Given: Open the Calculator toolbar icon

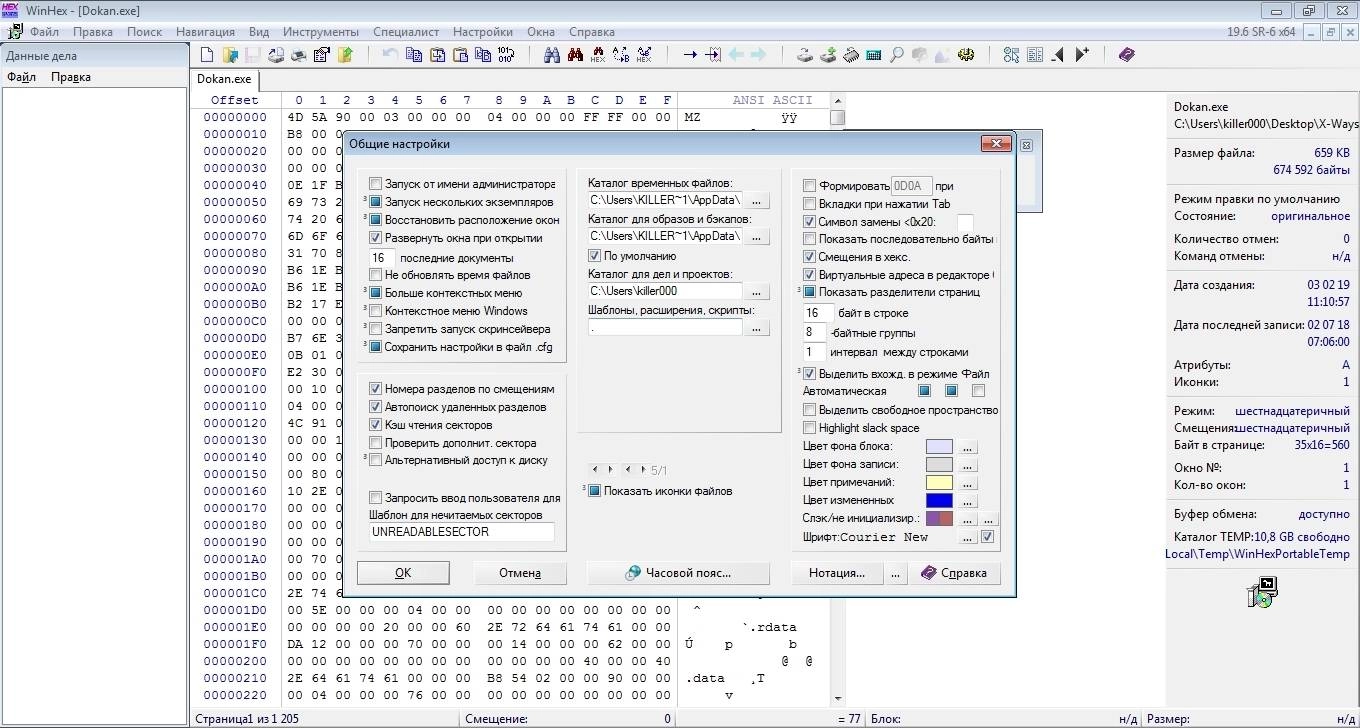Looking at the screenshot, I should (873, 55).
